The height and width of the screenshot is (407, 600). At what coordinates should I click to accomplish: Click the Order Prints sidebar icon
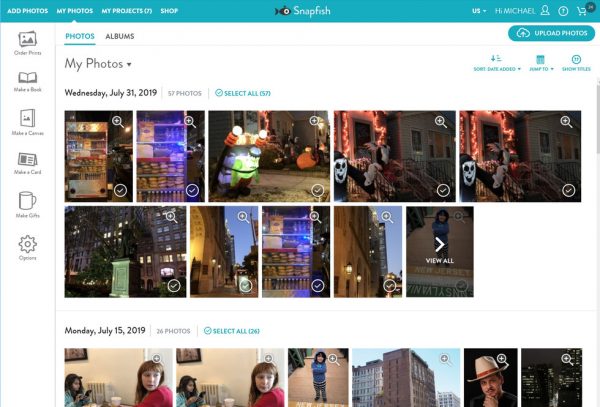(27, 41)
